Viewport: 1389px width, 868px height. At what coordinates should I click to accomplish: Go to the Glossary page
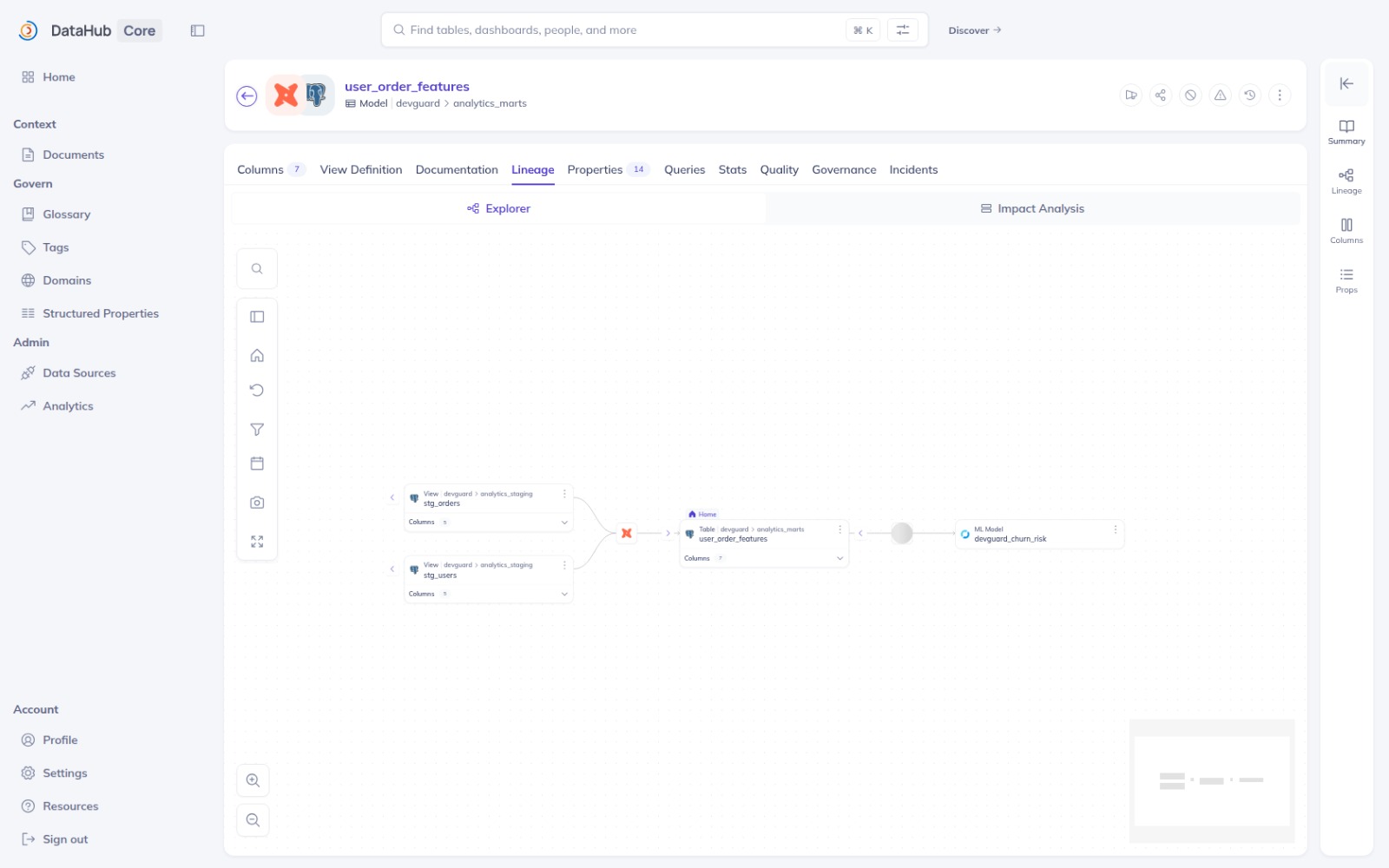66,214
